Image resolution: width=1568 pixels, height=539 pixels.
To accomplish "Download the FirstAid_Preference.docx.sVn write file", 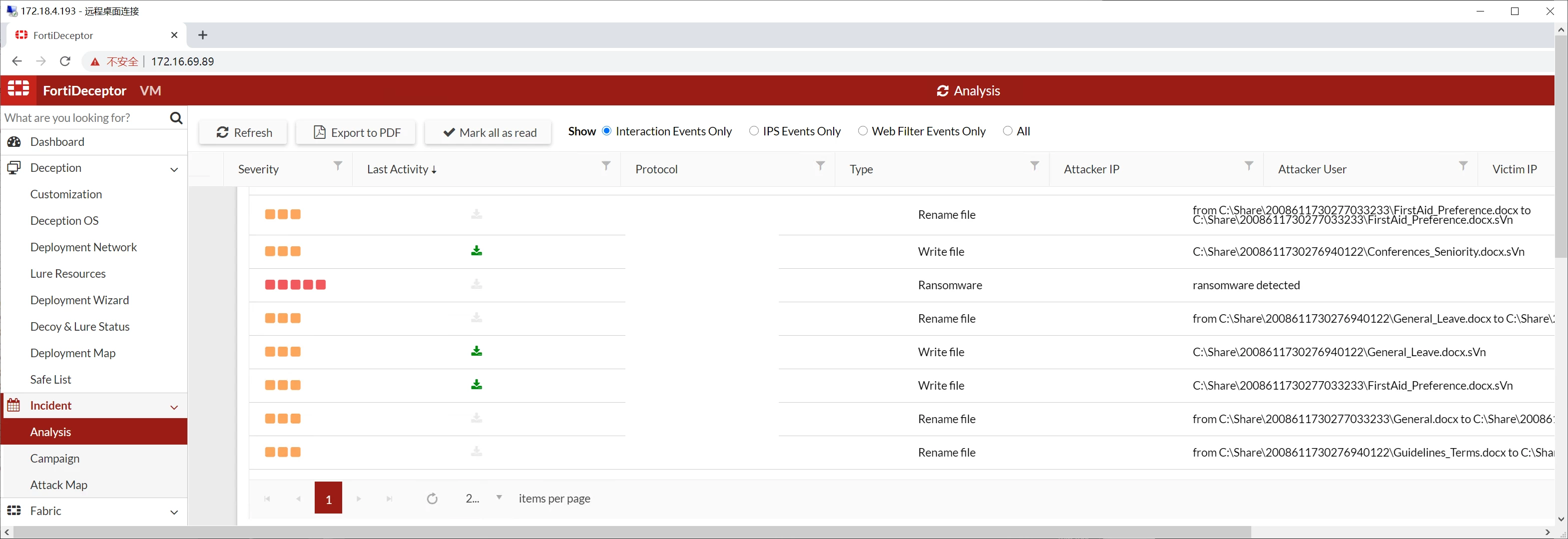I will pyautogui.click(x=477, y=384).
